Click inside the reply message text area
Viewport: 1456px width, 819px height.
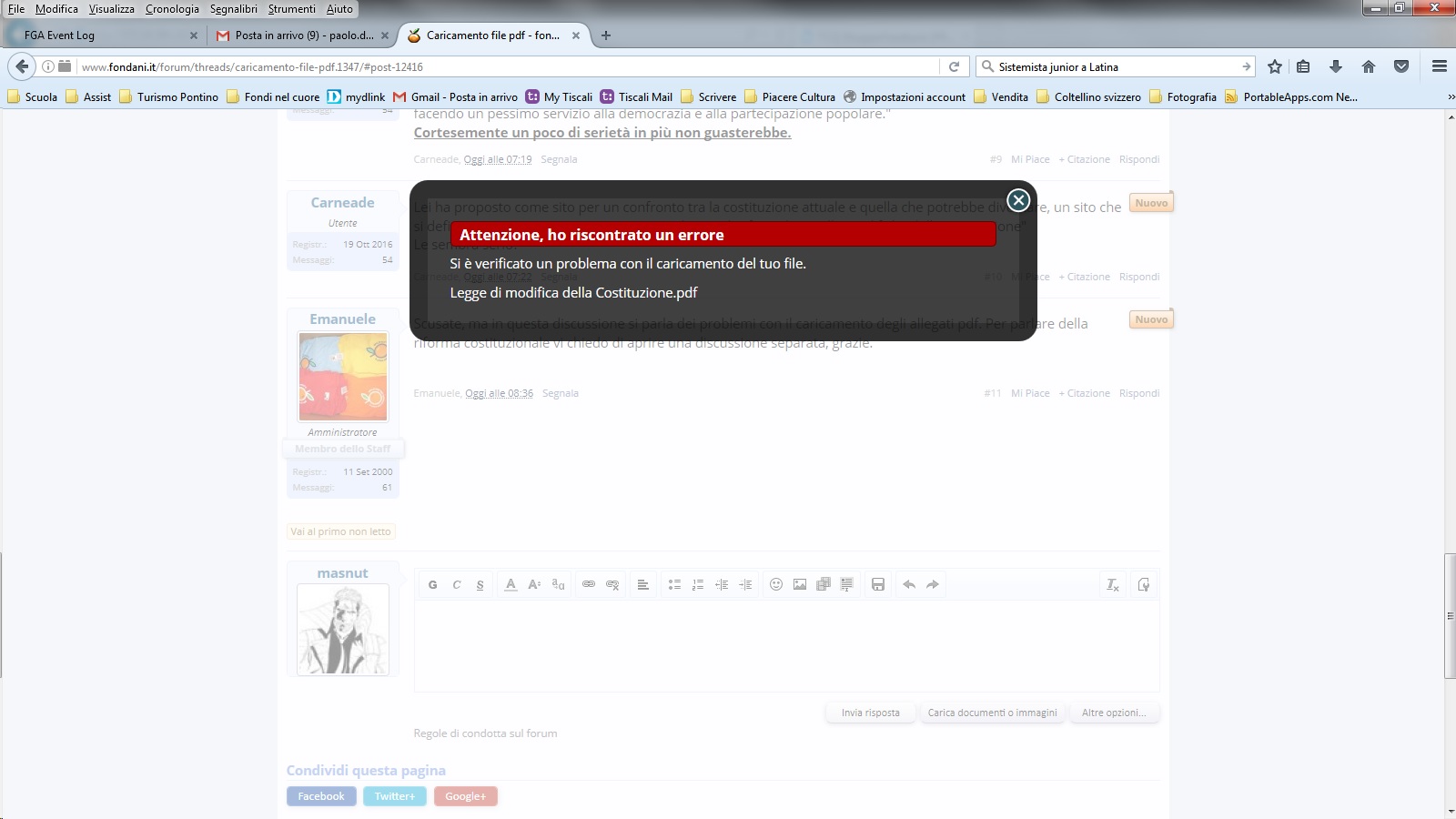coord(786,645)
